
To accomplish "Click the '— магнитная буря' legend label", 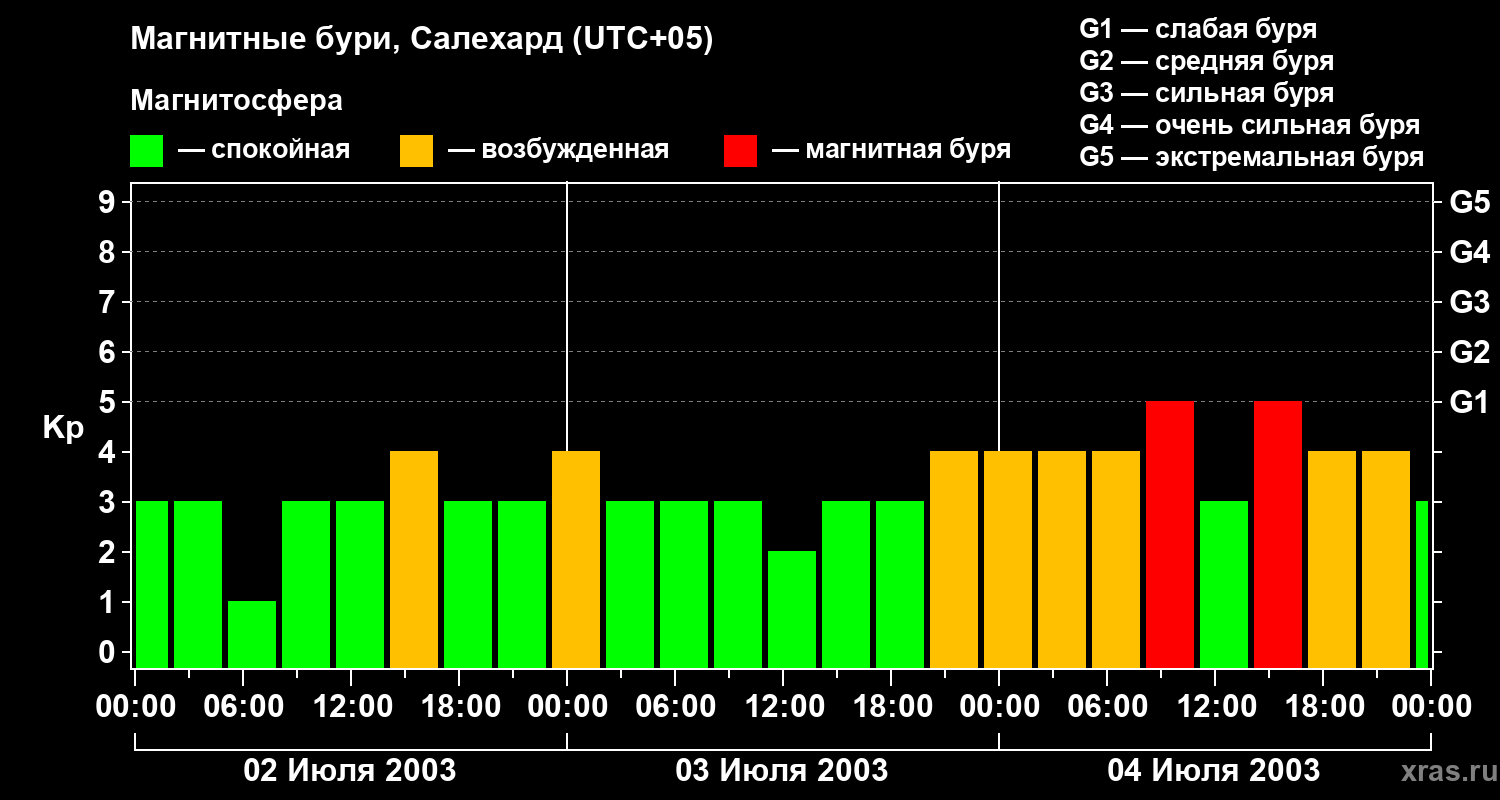I will pos(891,150).
